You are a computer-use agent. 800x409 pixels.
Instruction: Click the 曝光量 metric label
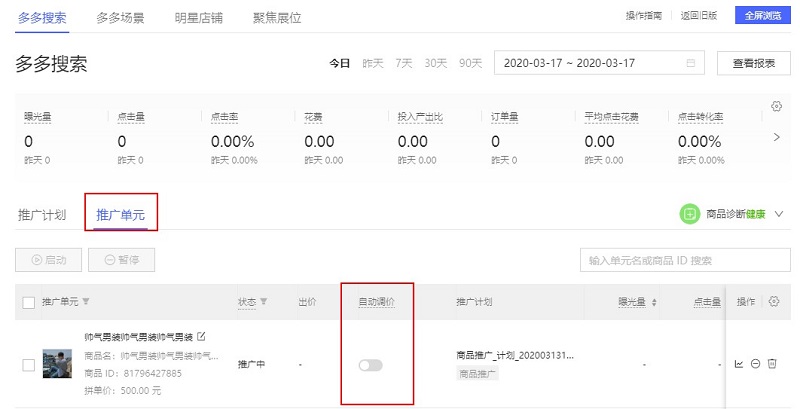point(38,117)
